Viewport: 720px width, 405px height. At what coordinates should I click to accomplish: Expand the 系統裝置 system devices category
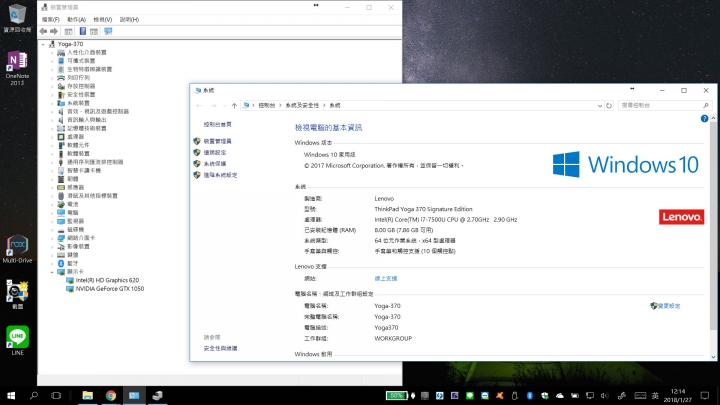(x=52, y=103)
